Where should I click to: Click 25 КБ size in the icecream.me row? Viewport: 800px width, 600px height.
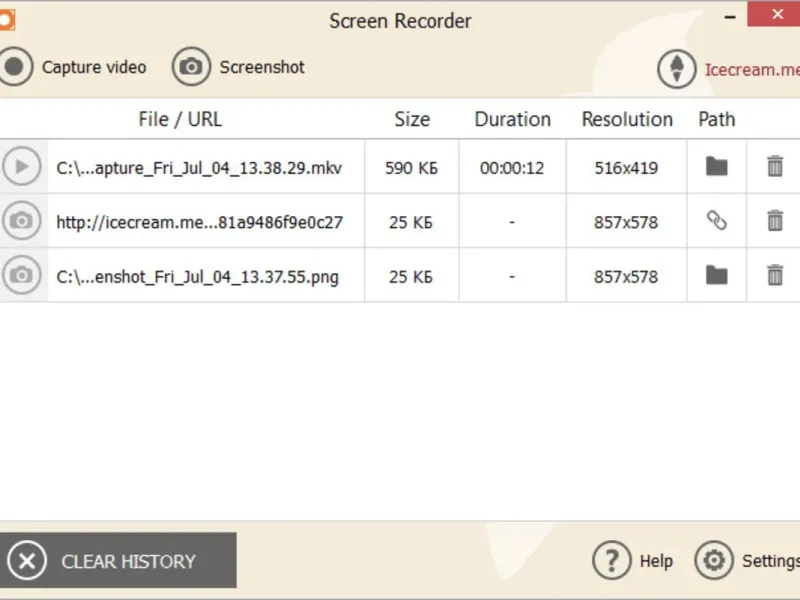411,222
